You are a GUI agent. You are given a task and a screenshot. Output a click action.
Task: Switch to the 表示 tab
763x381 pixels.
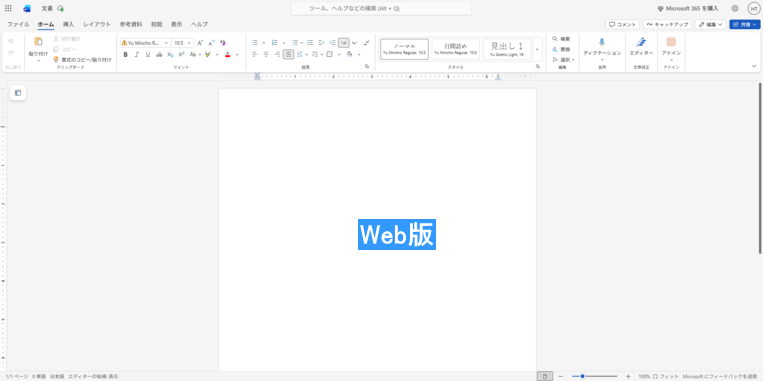point(176,24)
